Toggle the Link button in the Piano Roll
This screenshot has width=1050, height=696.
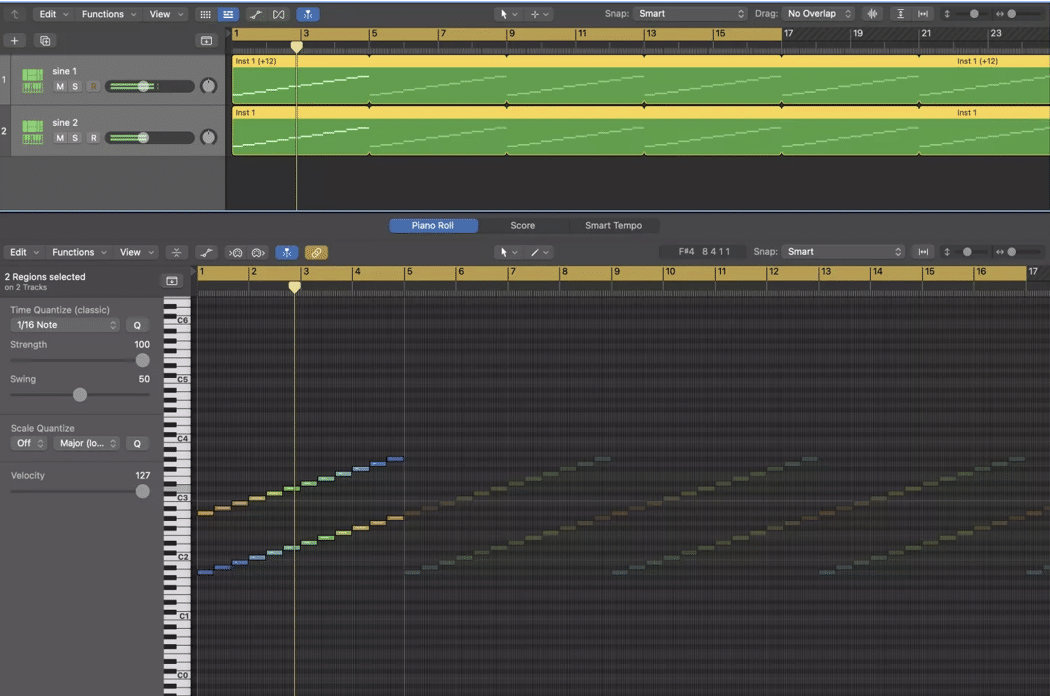click(x=316, y=253)
